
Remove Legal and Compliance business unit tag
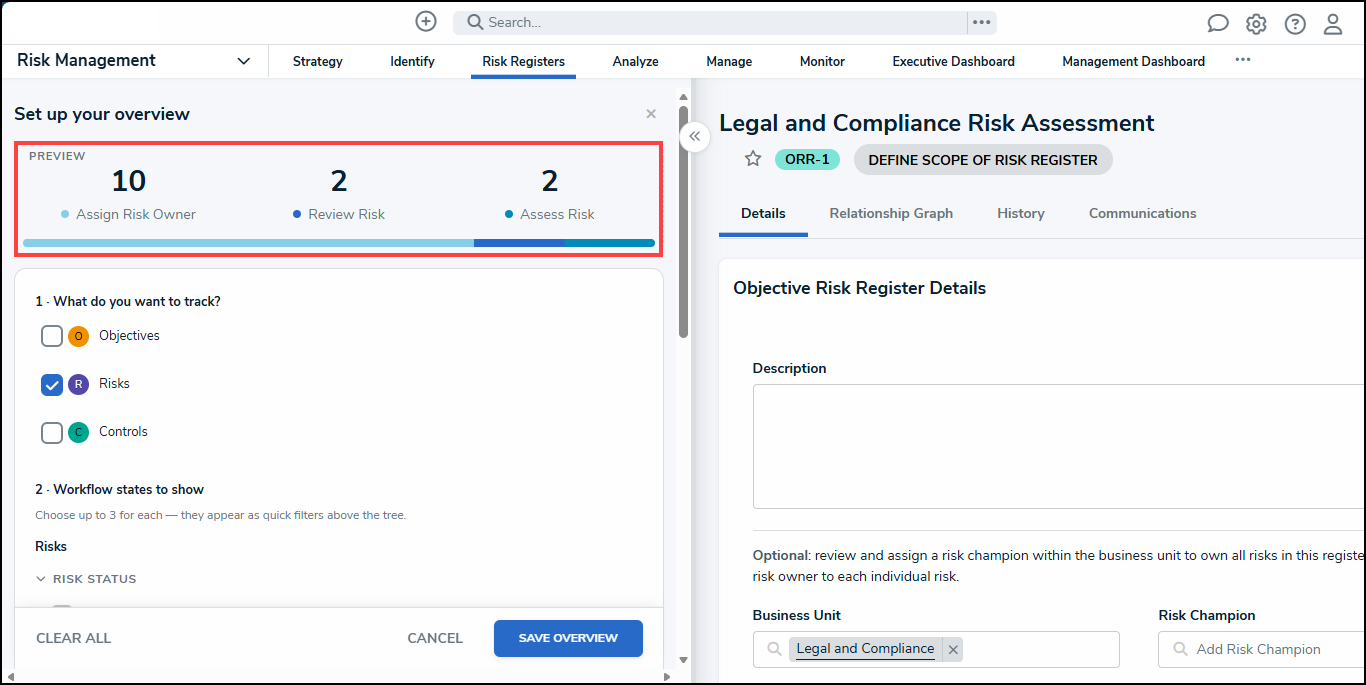click(x=953, y=649)
